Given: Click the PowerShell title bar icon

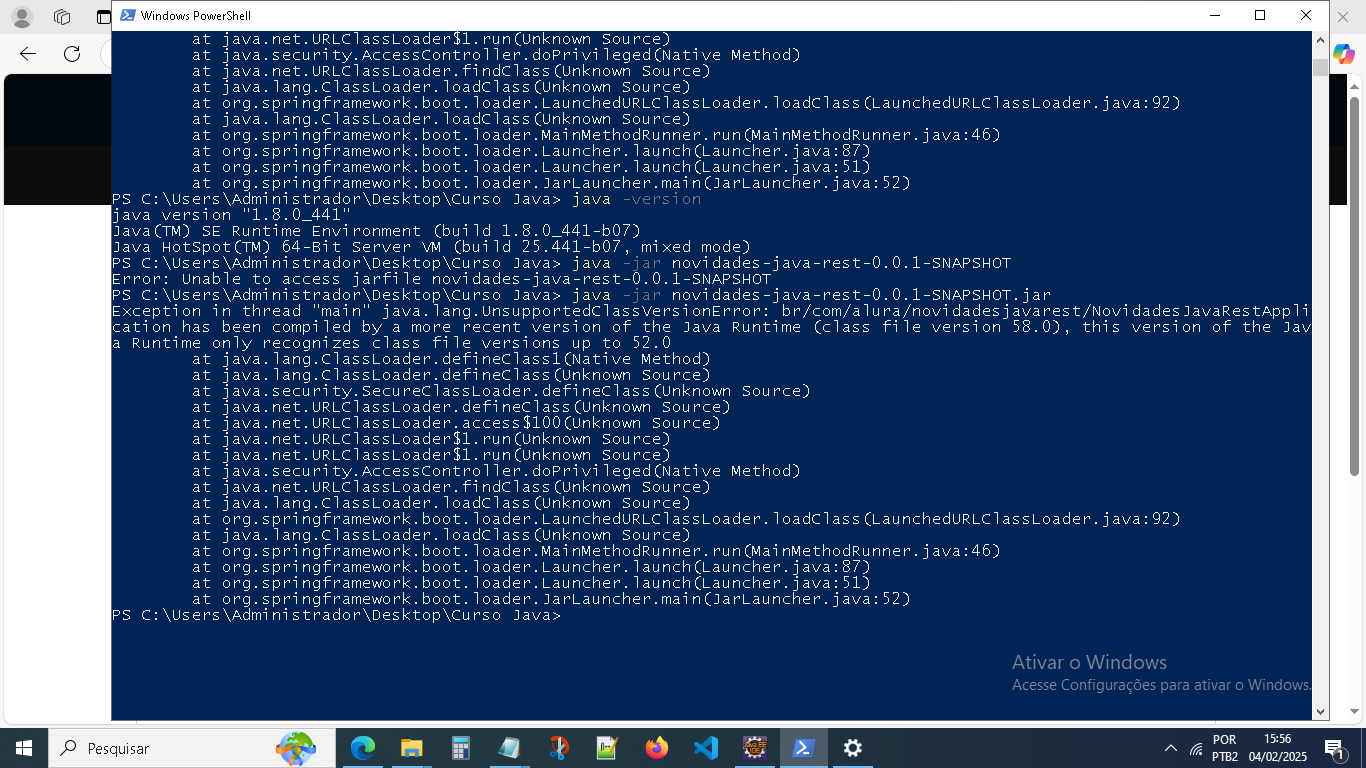Looking at the screenshot, I should pyautogui.click(x=128, y=15).
